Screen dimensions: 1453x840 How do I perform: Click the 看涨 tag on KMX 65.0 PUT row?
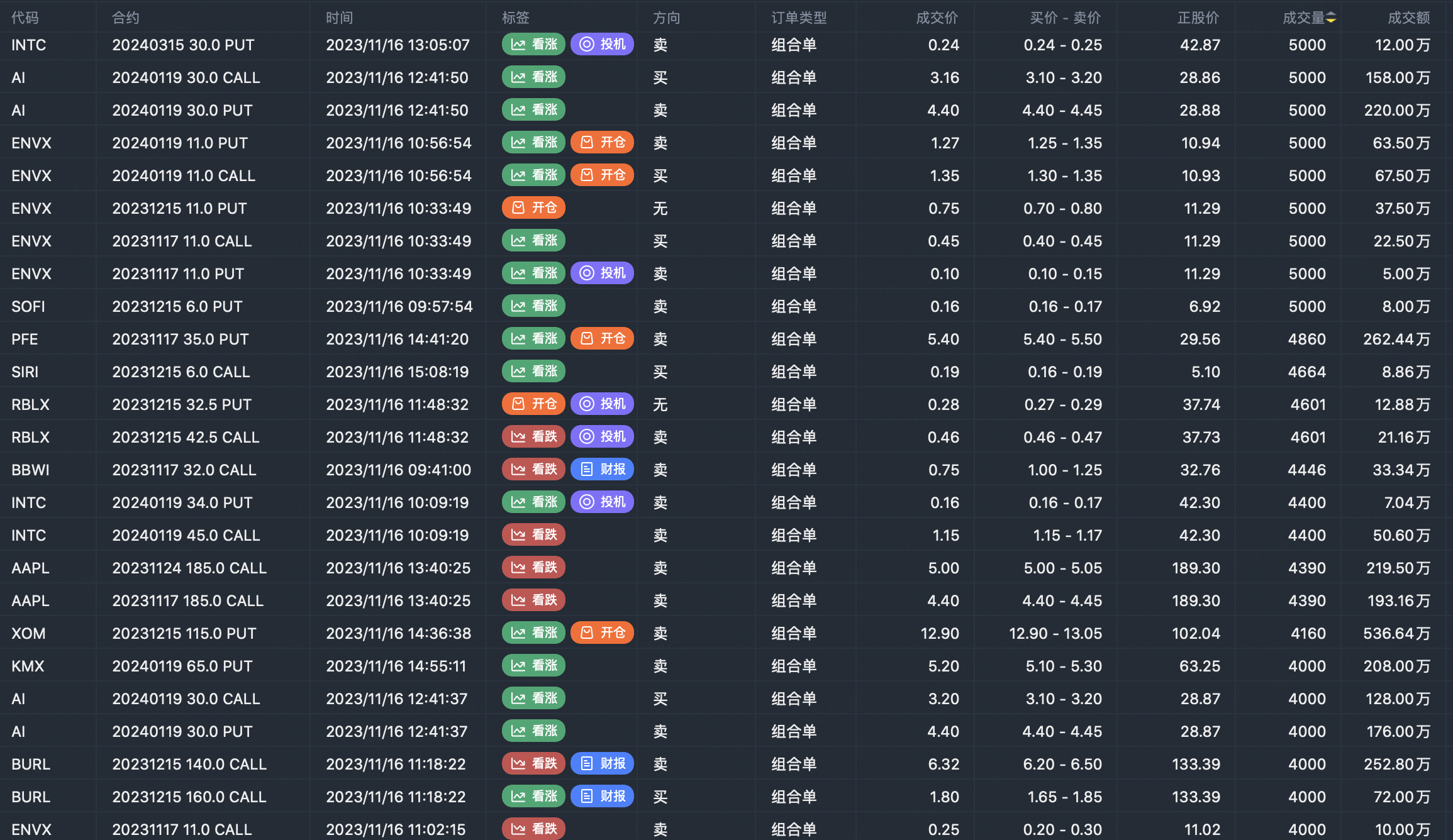point(534,665)
